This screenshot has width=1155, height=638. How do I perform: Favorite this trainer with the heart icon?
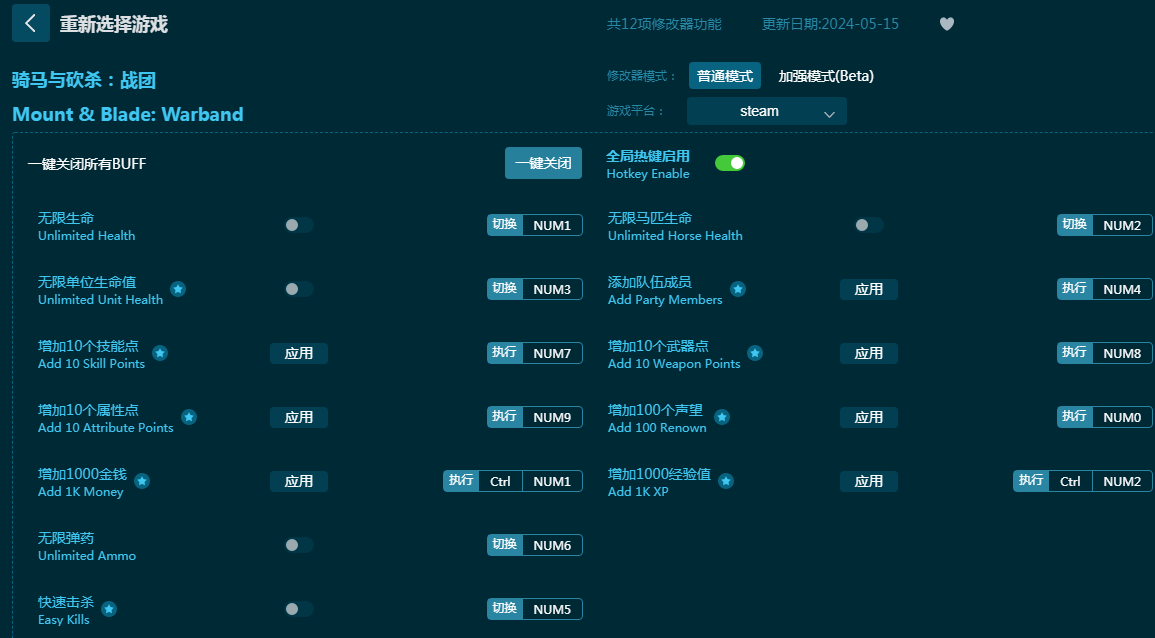pos(947,24)
